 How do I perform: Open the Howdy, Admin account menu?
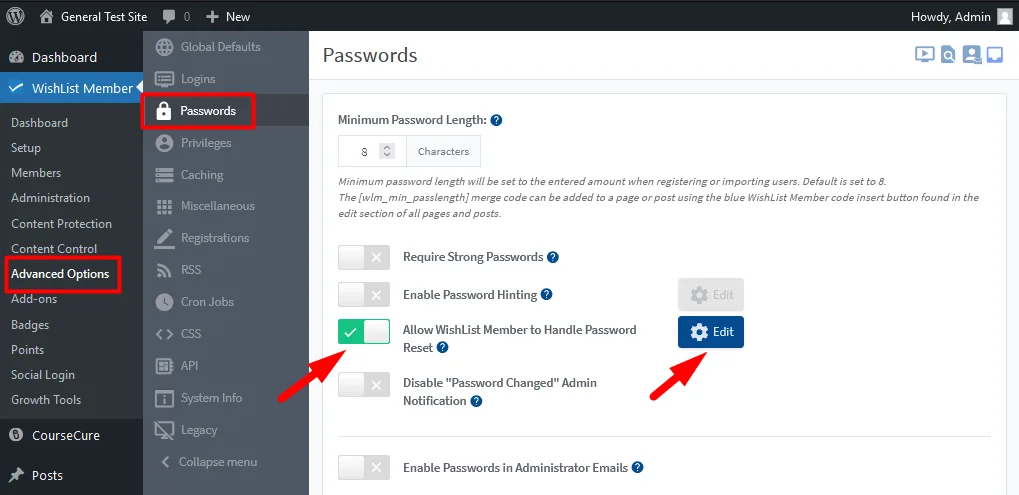pyautogui.click(x=950, y=17)
